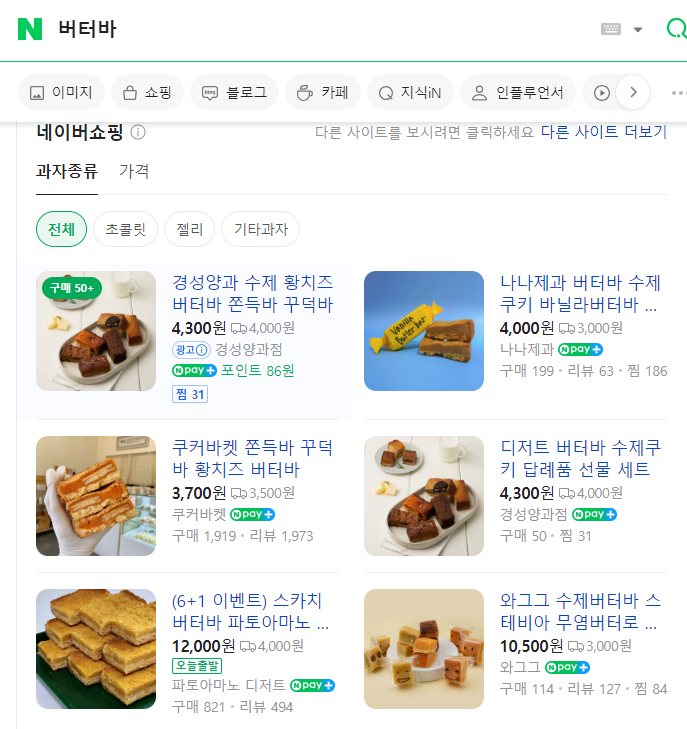This screenshot has height=729, width=687.
Task: Click the green Naver logo
Action: (x=30, y=29)
